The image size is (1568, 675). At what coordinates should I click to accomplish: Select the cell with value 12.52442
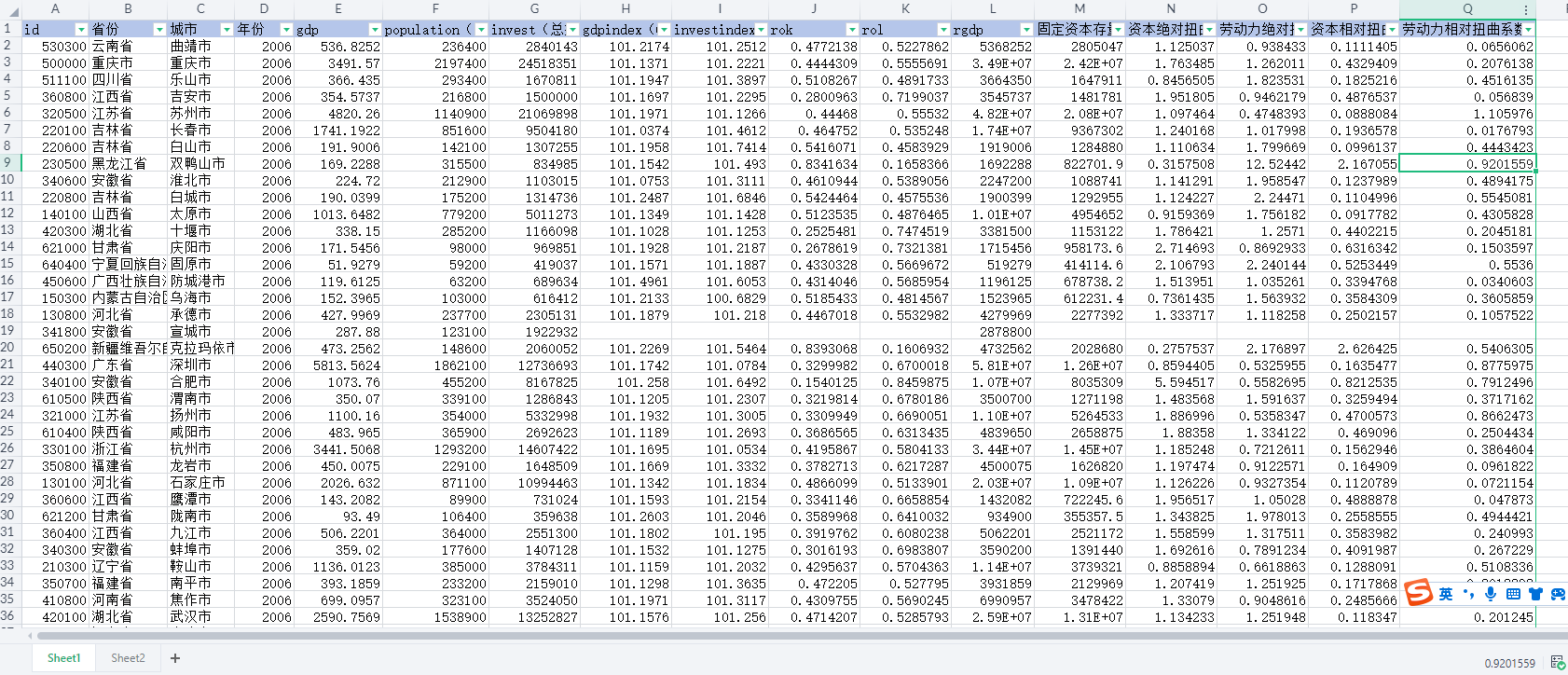tap(1262, 163)
